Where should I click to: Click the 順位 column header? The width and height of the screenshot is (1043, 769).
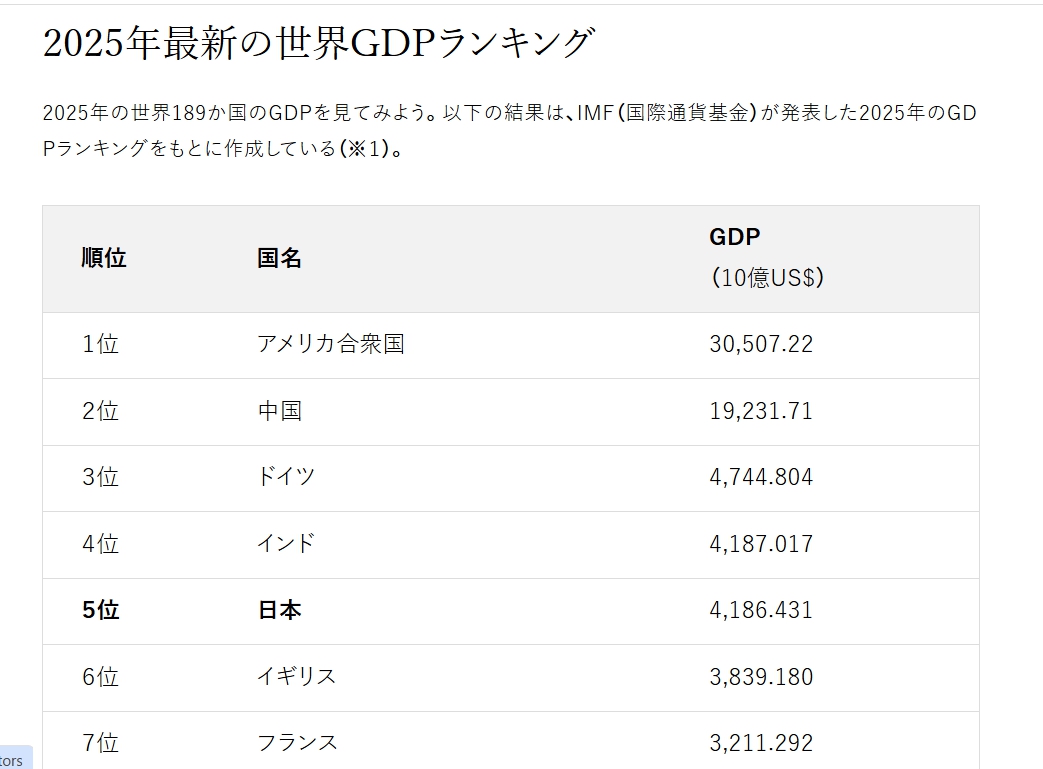(104, 258)
